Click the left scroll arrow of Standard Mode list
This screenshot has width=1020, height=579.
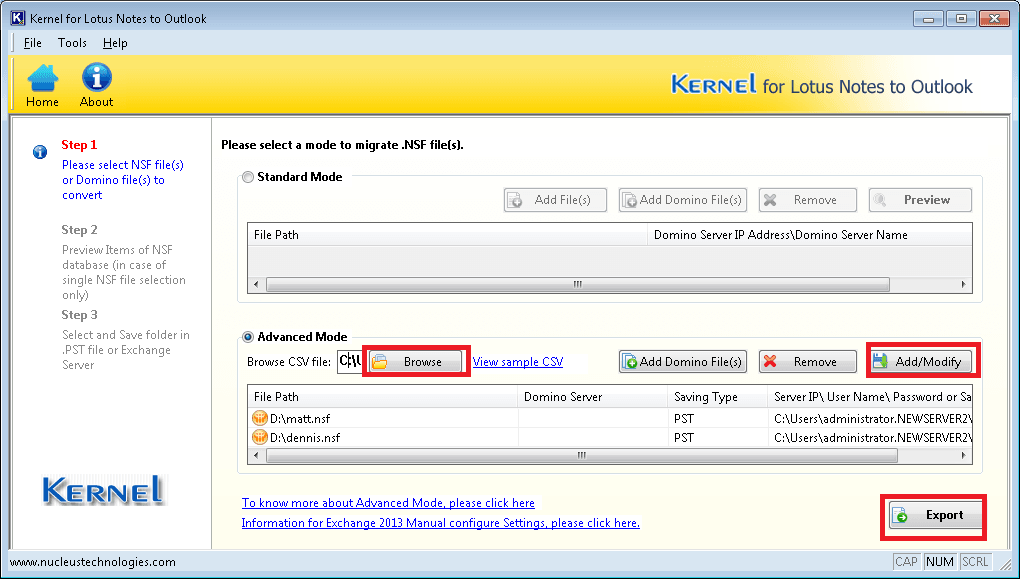click(256, 285)
